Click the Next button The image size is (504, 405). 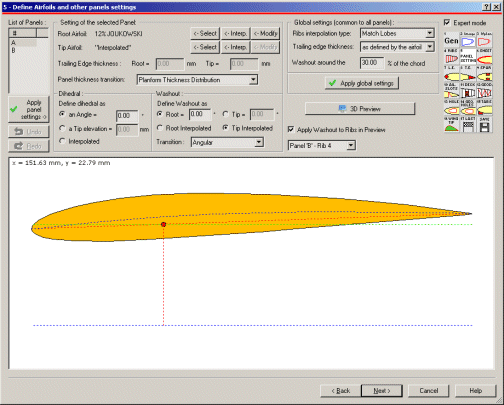[x=382, y=391]
